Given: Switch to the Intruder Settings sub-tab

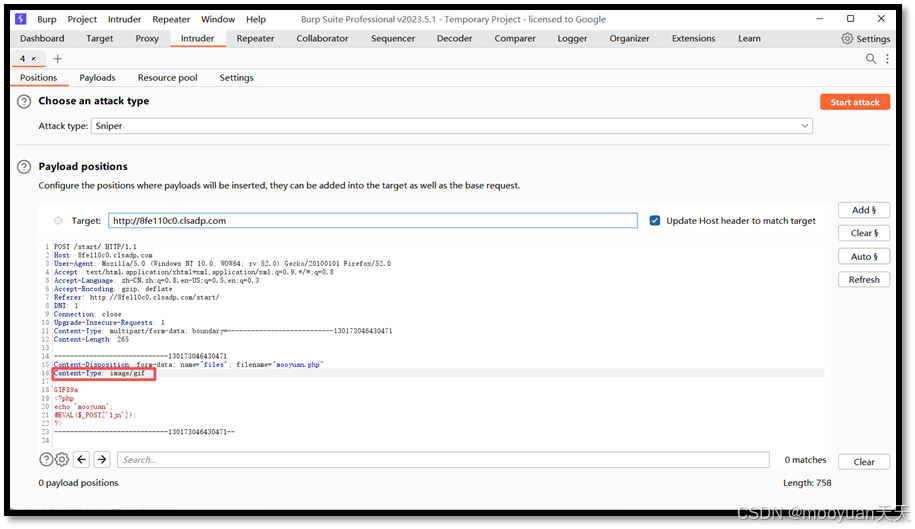Looking at the screenshot, I should point(236,78).
